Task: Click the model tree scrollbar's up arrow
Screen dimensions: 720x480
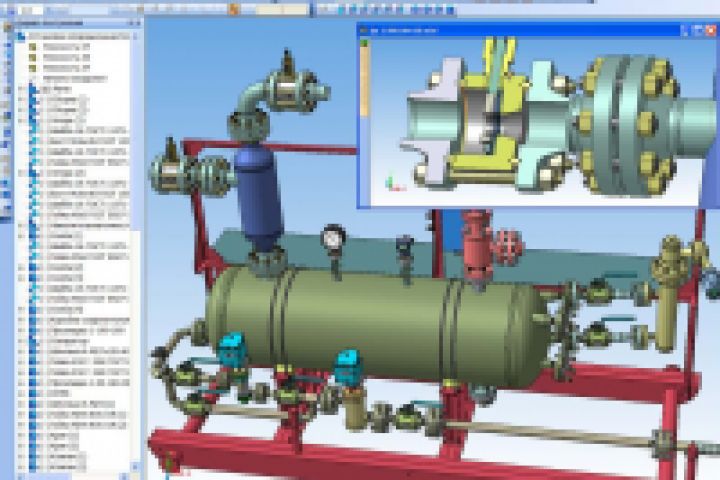Action: point(135,36)
